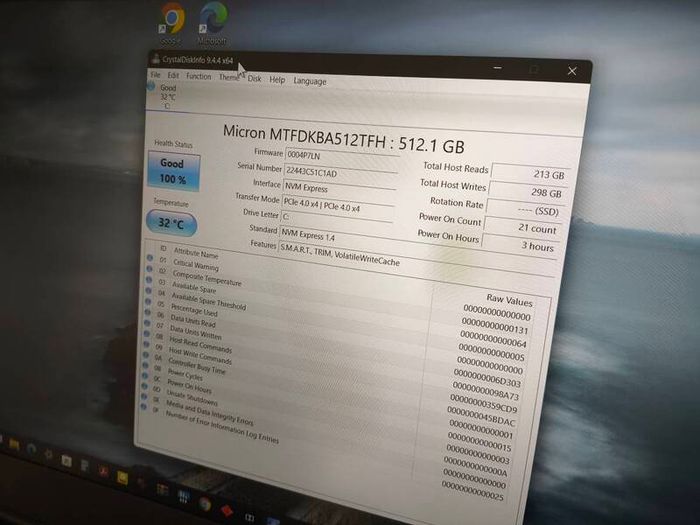Open the File menu
Viewport: 700px width, 525px height.
[x=155, y=75]
